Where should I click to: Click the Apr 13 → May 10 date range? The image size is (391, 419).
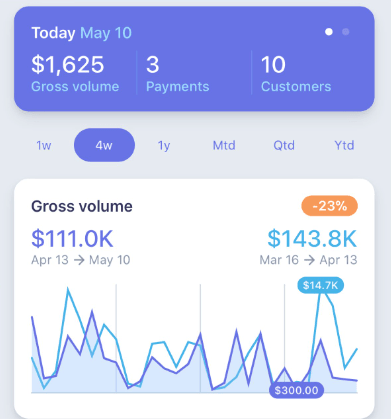(81, 260)
